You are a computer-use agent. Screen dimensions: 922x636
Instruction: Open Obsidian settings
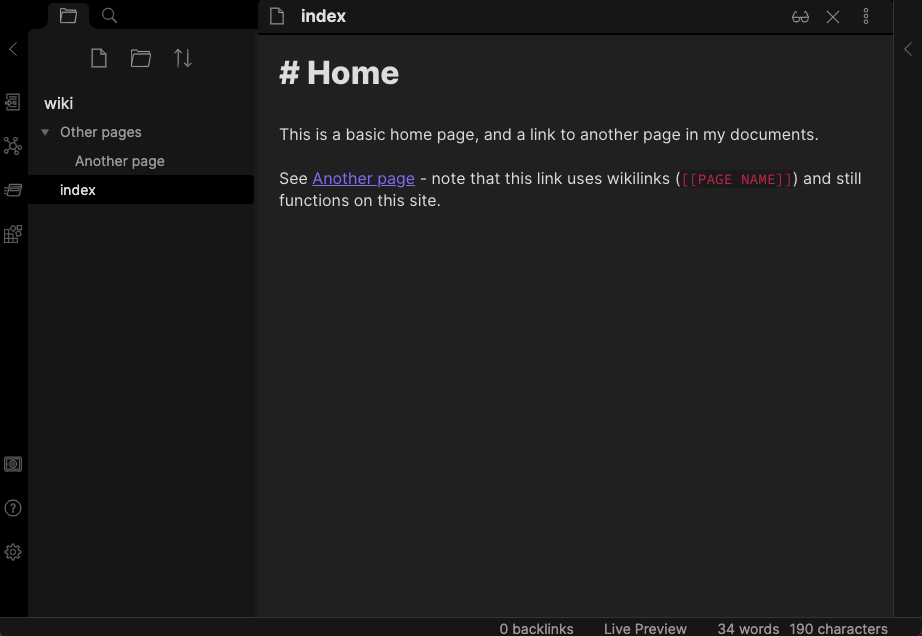(x=13, y=551)
